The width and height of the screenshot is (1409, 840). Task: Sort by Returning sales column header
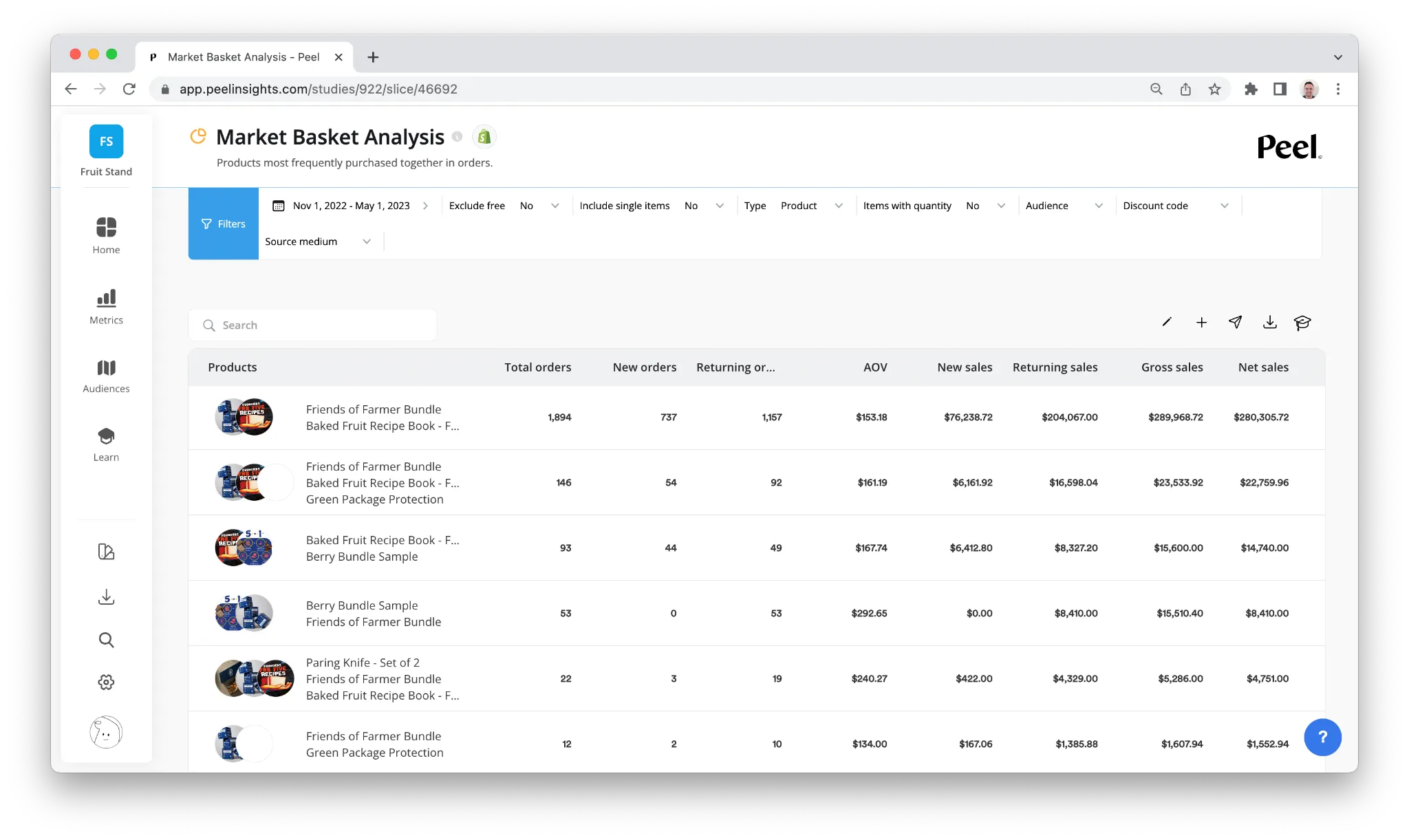(x=1055, y=367)
